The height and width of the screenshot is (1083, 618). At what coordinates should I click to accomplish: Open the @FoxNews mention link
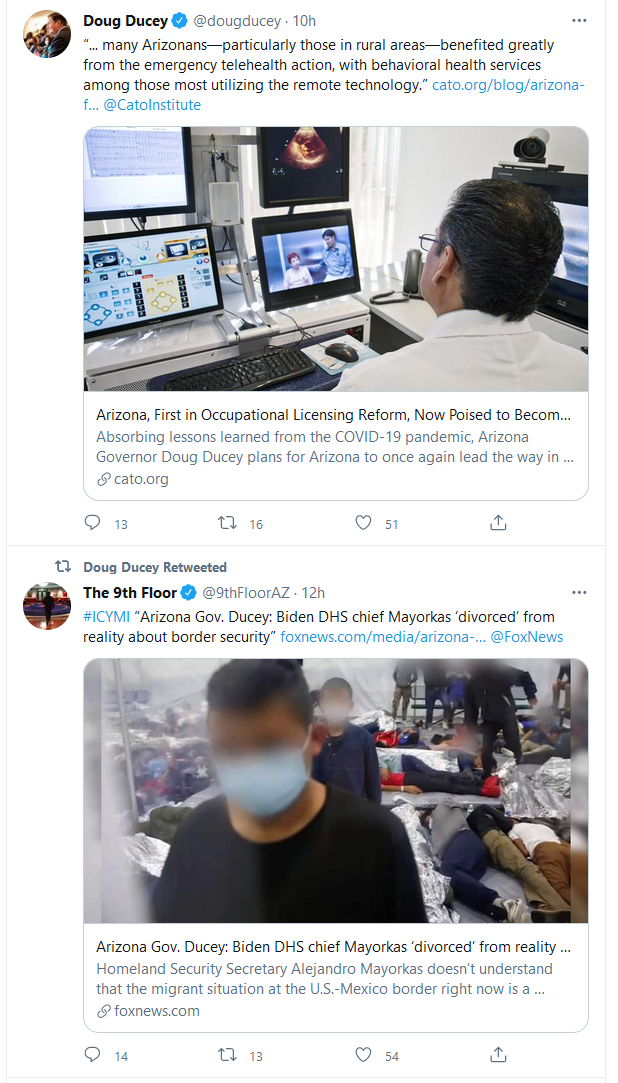tap(527, 637)
